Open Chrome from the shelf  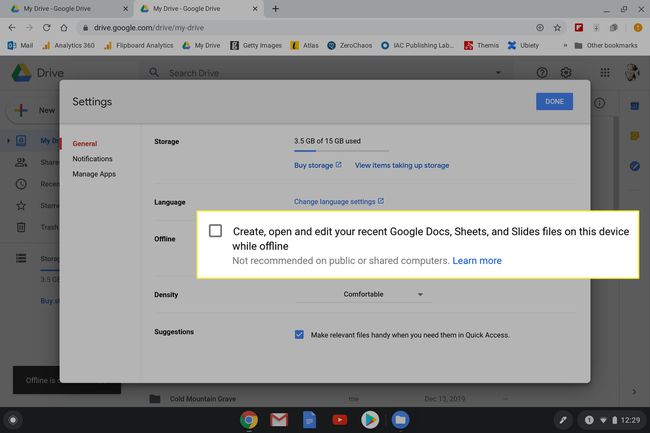[x=249, y=420]
